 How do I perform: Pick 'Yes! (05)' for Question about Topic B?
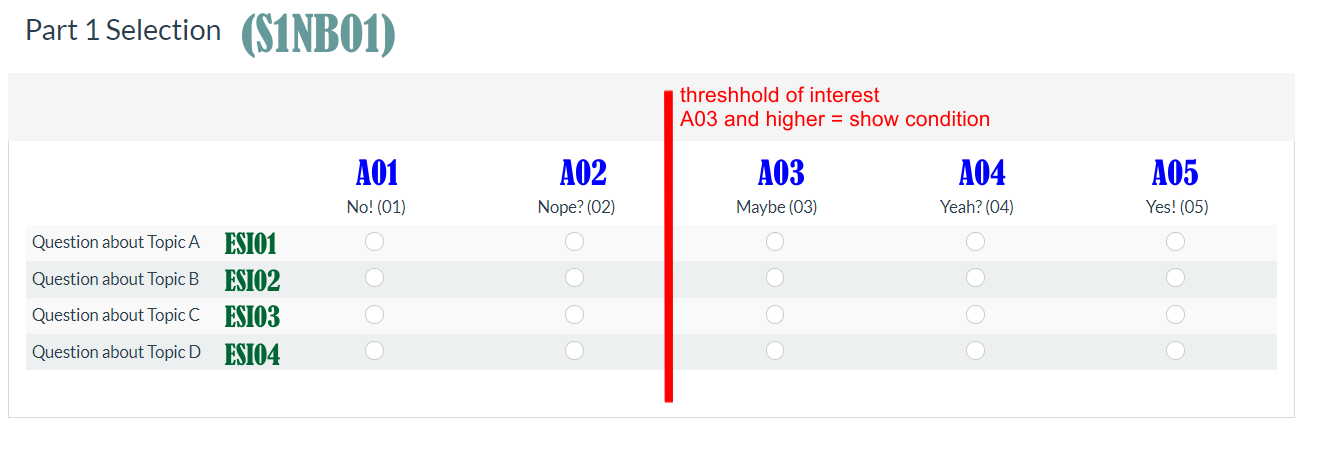[x=1176, y=278]
